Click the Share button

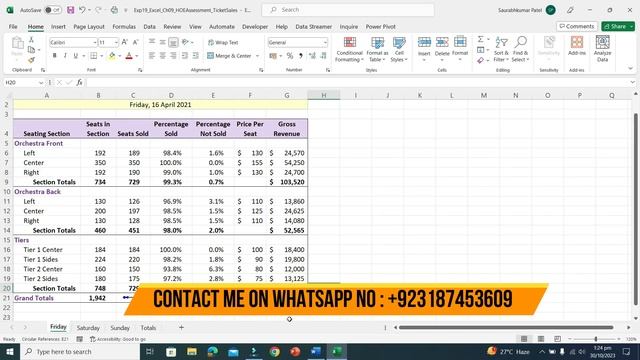tap(618, 26)
